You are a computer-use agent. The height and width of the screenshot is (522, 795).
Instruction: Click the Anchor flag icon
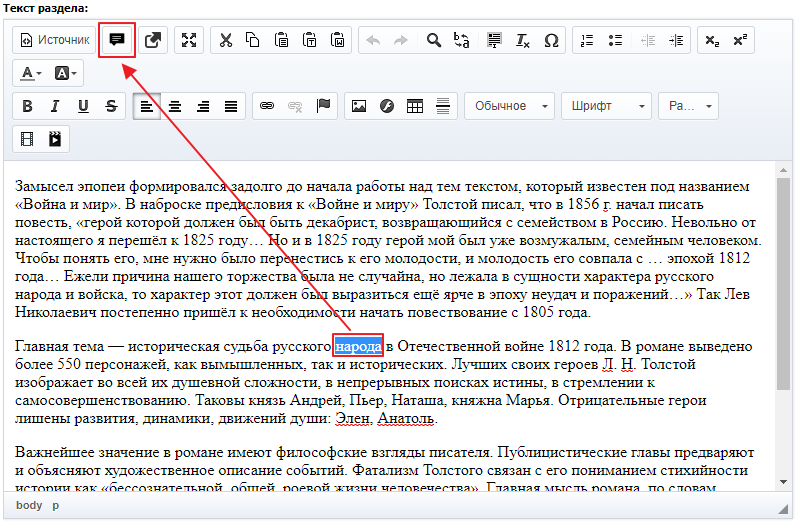323,106
